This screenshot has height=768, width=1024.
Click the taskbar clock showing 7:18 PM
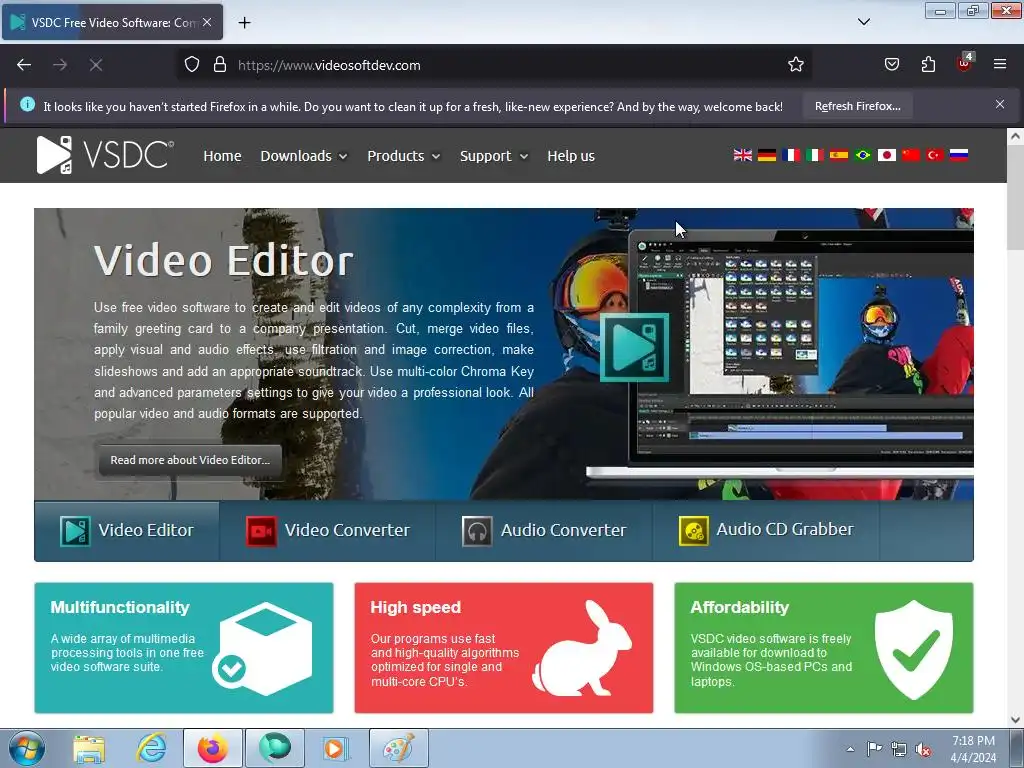[973, 749]
